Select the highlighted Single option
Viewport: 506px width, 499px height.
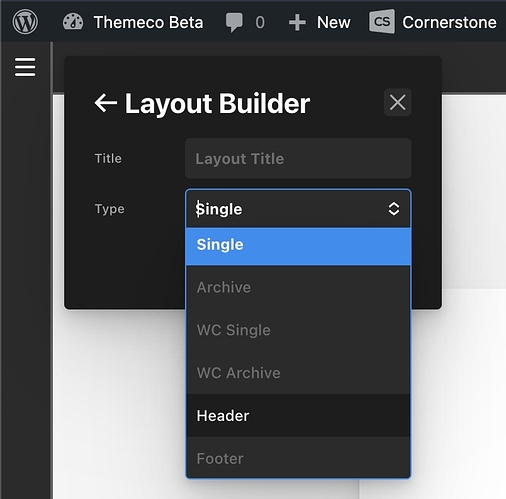coord(298,246)
